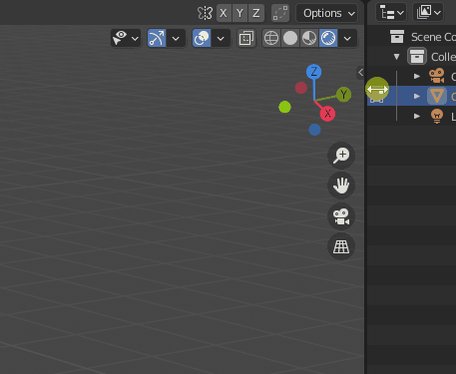
Task: Open shading options dropdown arrow
Action: 347,39
